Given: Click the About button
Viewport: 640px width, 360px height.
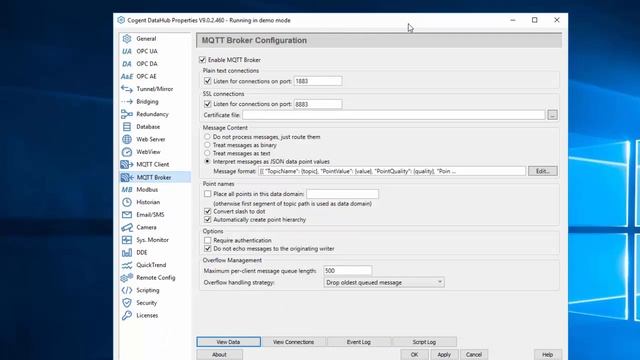Looking at the screenshot, I should (220, 355).
